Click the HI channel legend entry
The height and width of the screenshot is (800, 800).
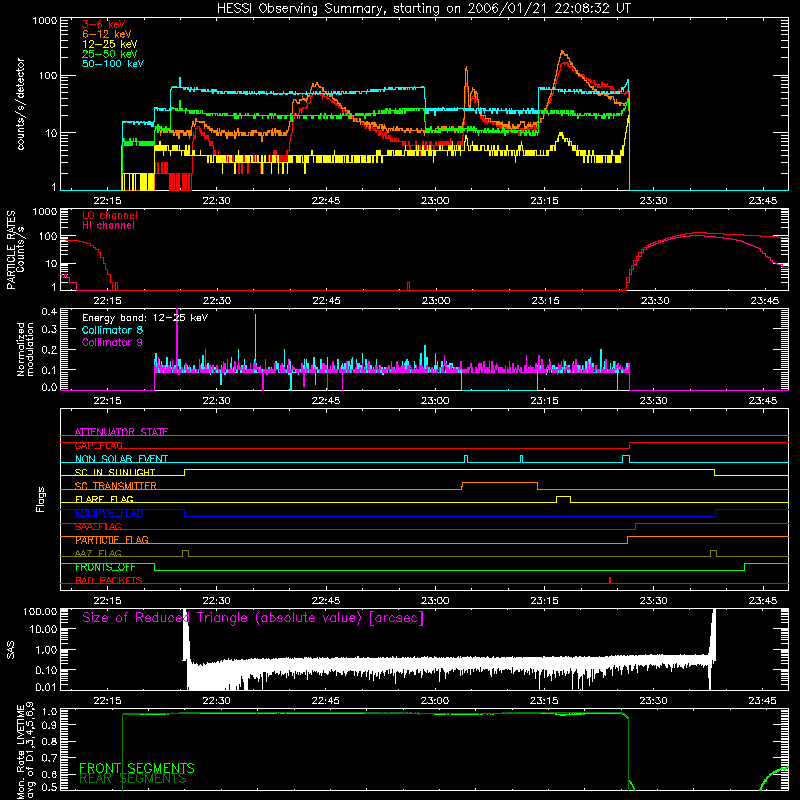tap(109, 225)
